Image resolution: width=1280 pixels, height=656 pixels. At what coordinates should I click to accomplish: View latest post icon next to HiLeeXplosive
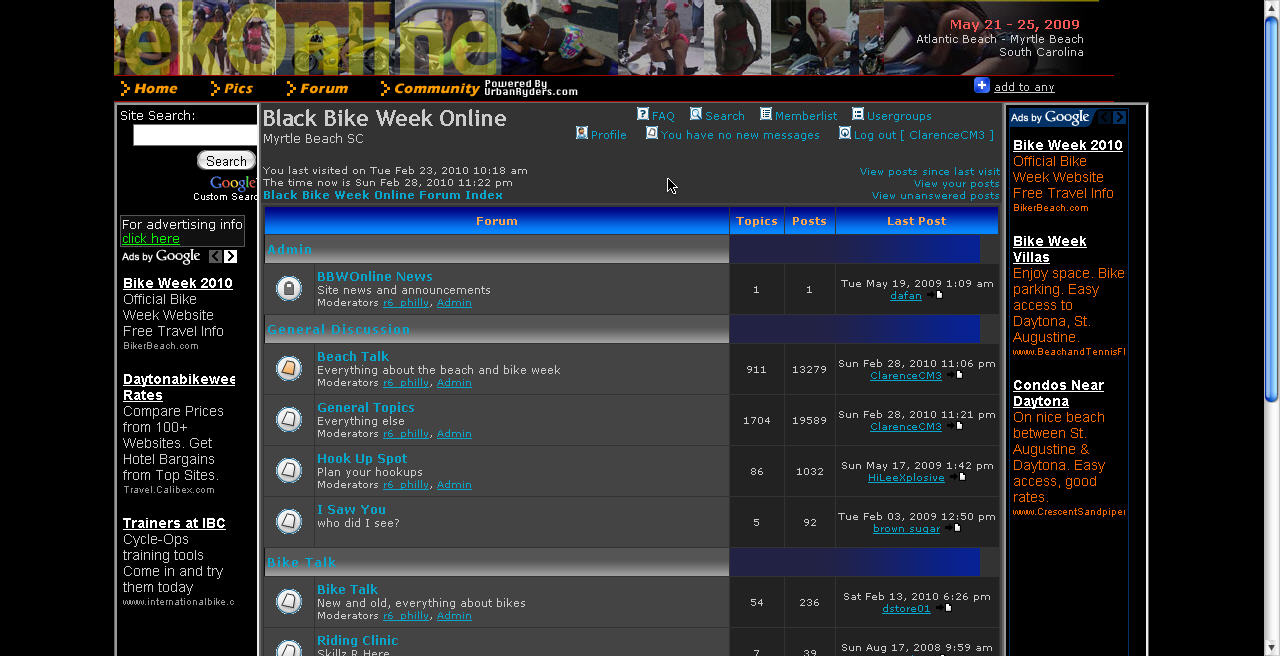point(957,478)
